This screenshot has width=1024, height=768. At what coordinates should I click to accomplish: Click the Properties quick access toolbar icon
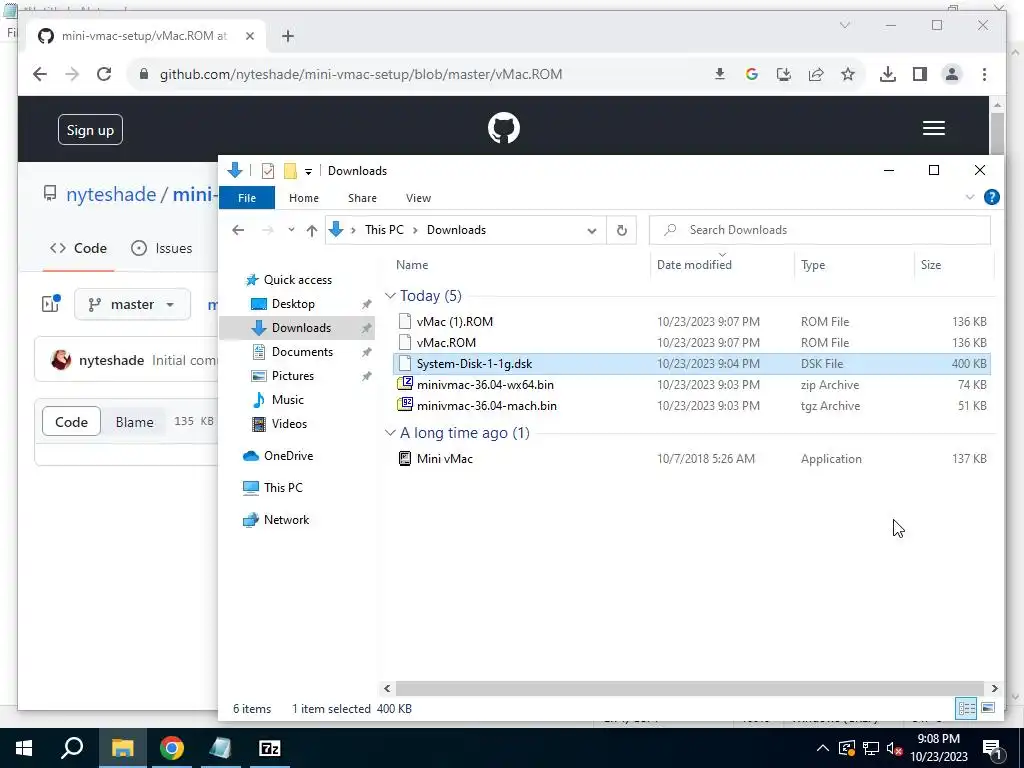pyautogui.click(x=268, y=170)
